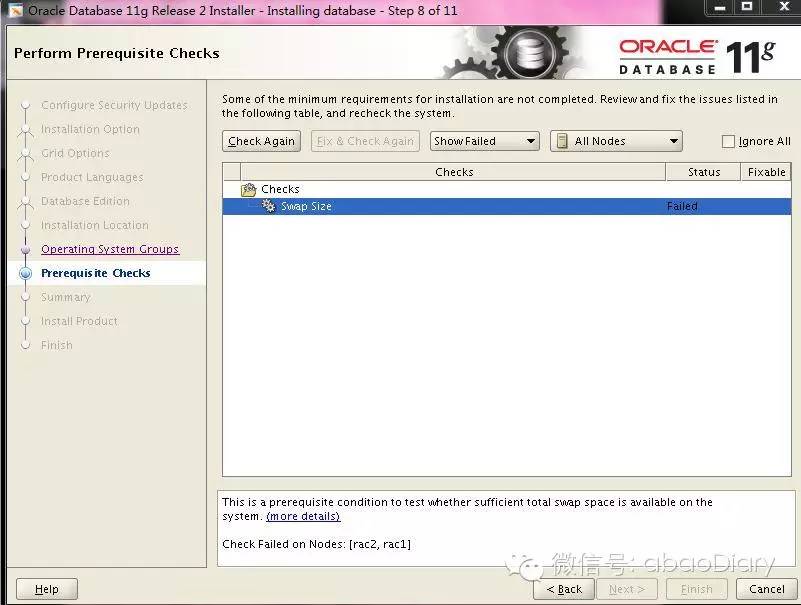The height and width of the screenshot is (605, 801).
Task: Minimize the installer window
Action: (x=720, y=7)
